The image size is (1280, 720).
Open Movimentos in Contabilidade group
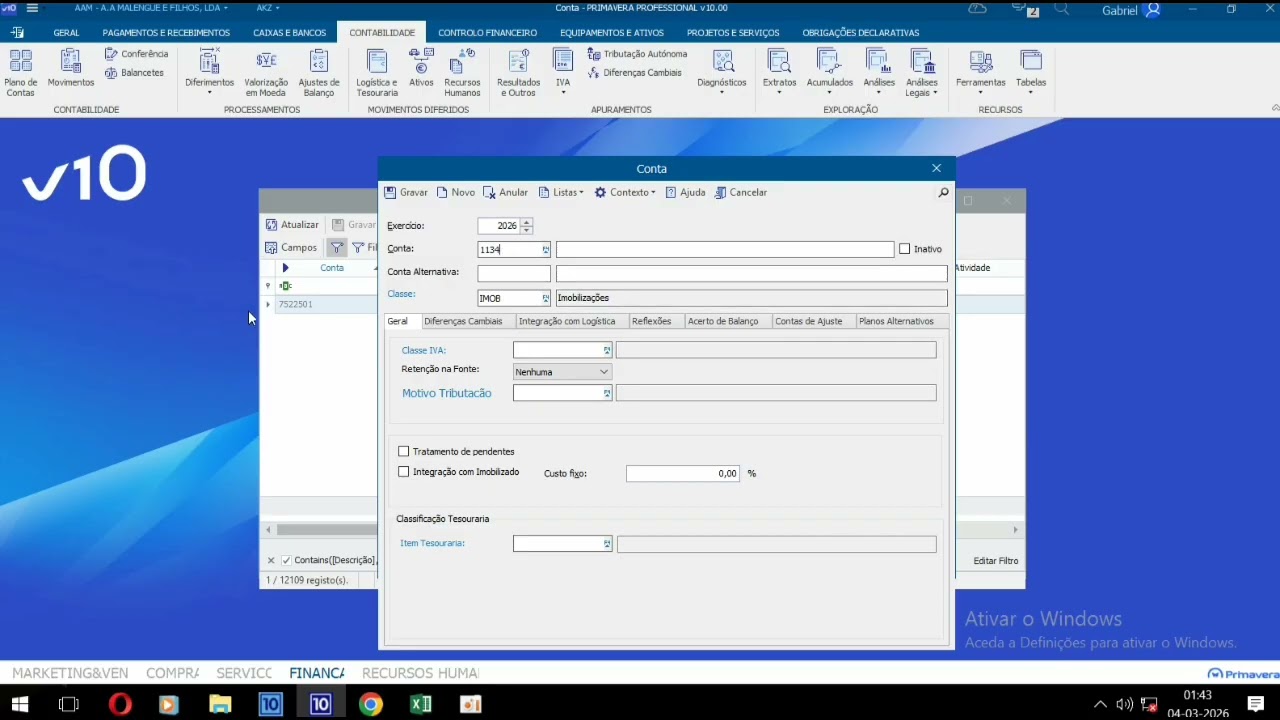click(71, 68)
